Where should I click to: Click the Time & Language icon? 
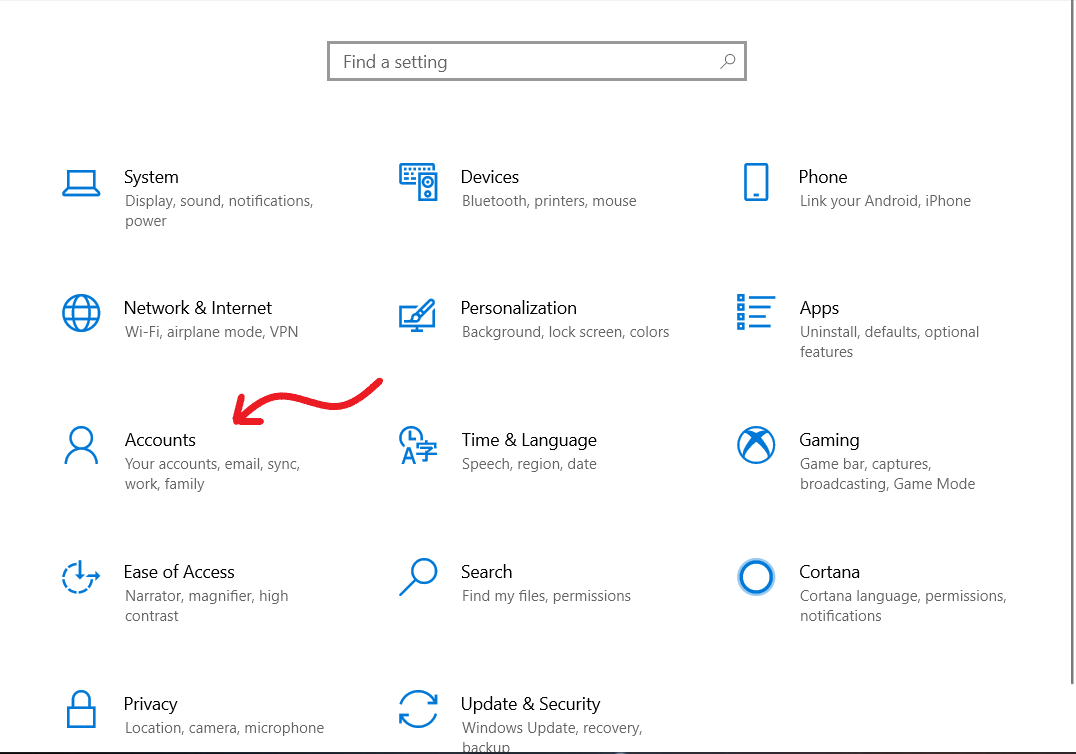418,446
